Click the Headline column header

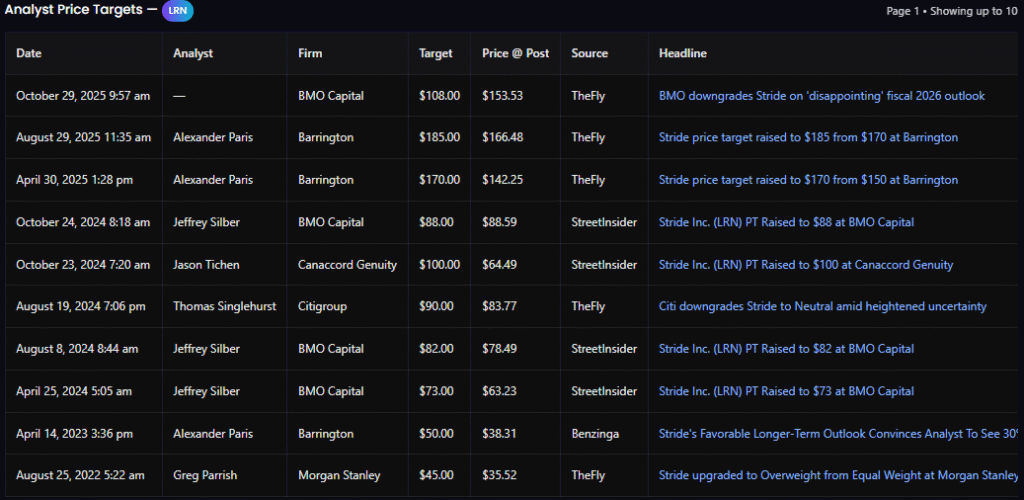pos(683,53)
